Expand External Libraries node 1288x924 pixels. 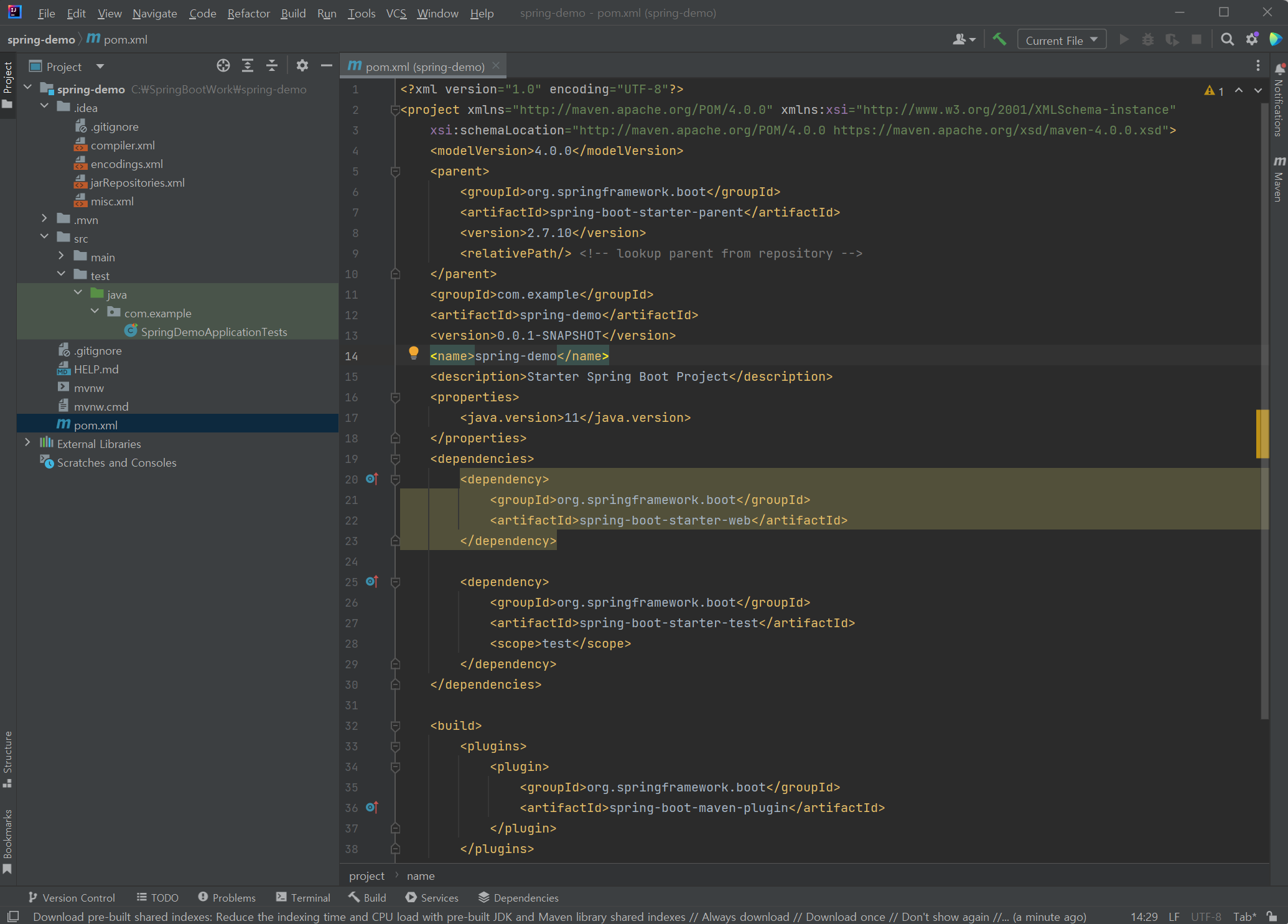(x=27, y=443)
